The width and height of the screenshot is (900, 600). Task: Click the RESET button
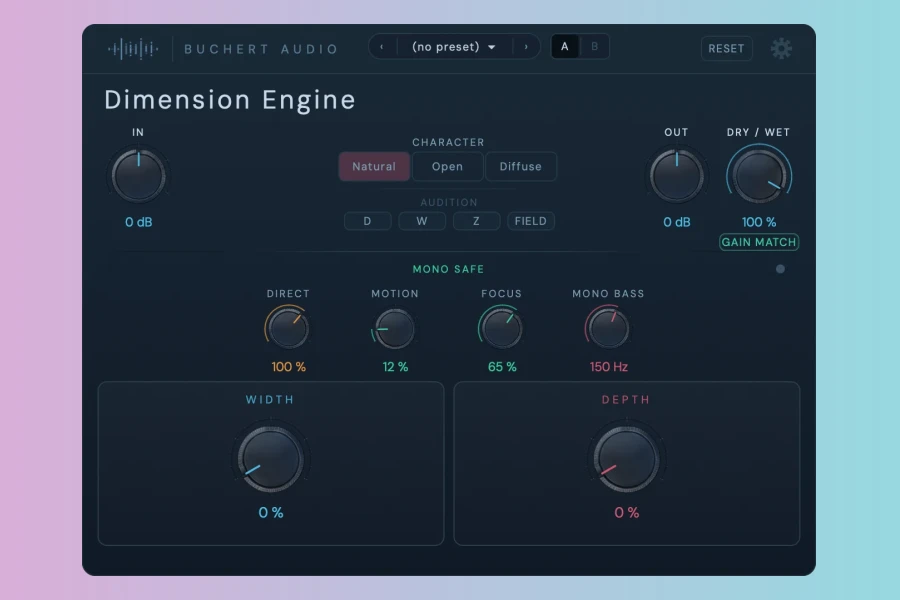coord(726,49)
